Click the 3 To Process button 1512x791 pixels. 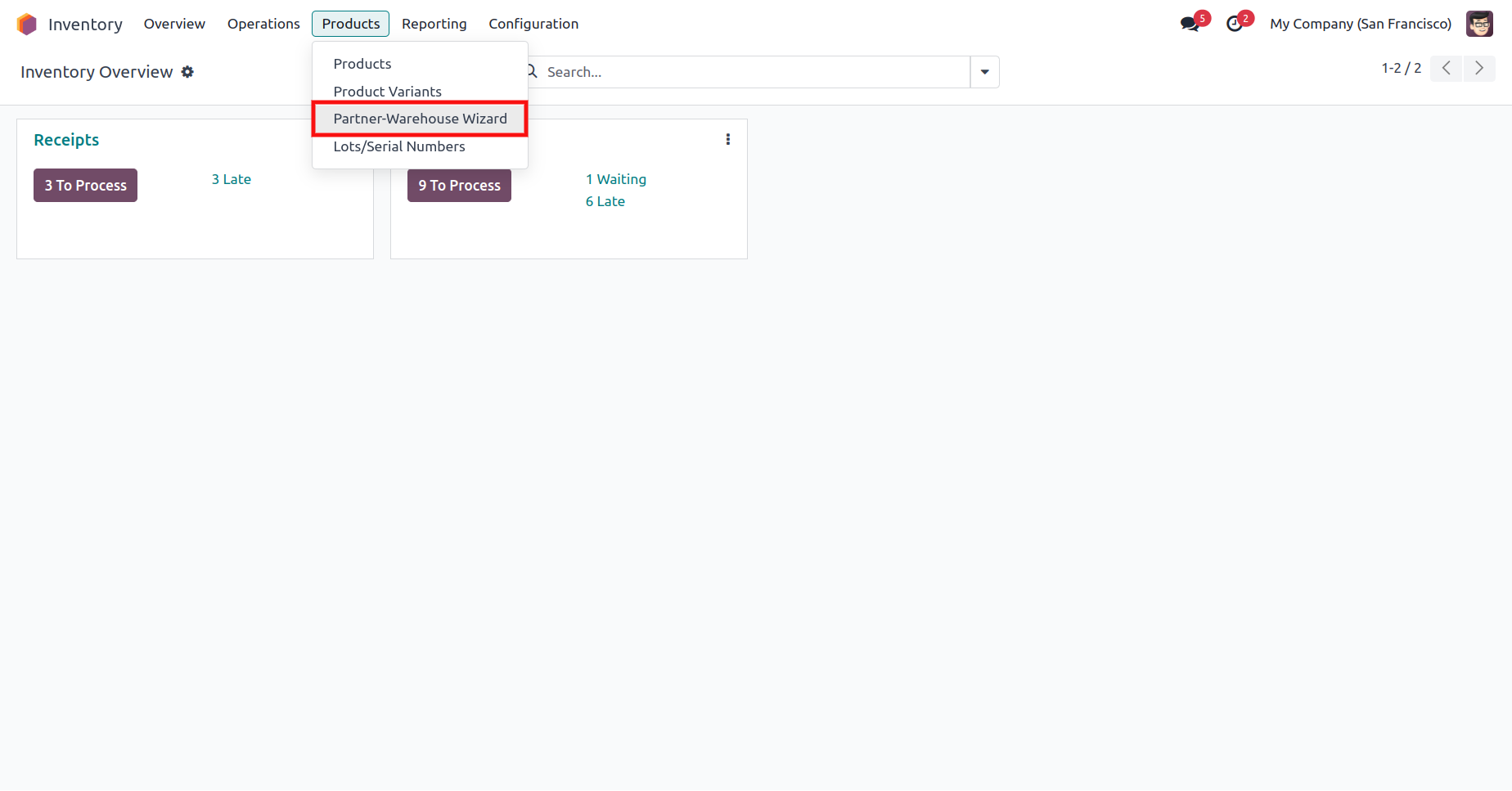click(86, 186)
